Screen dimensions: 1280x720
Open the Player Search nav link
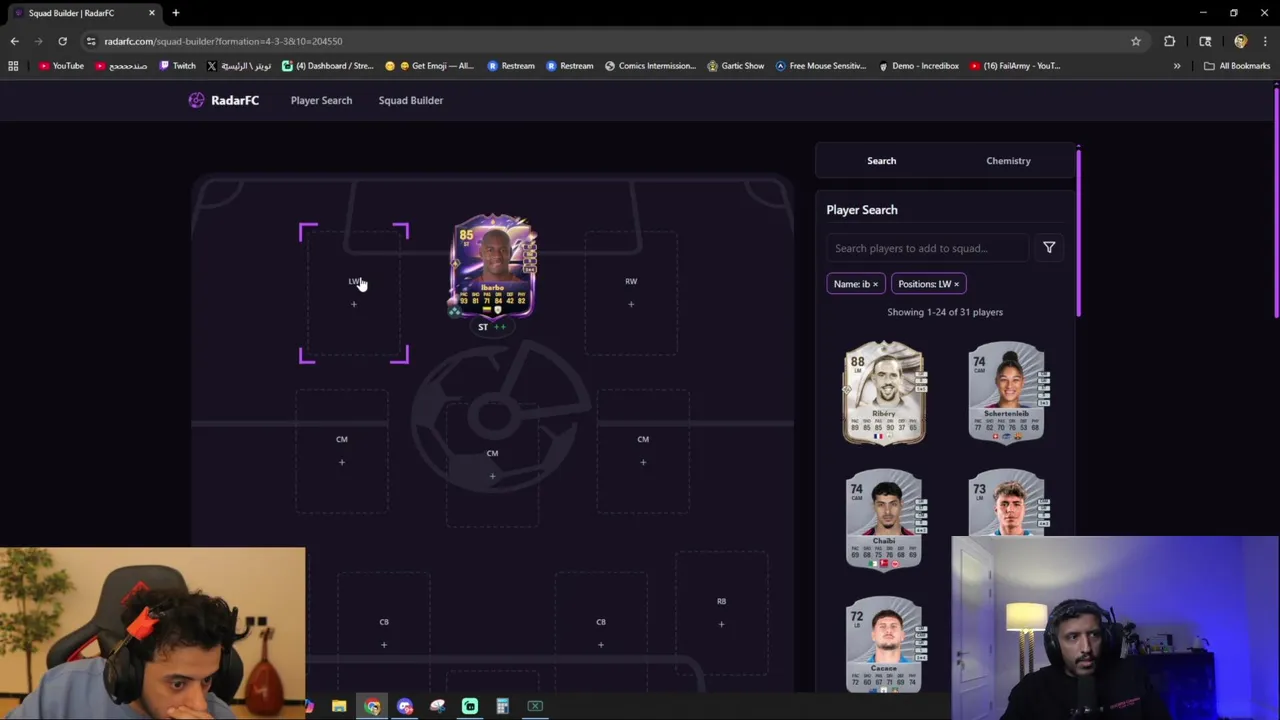[x=321, y=100]
